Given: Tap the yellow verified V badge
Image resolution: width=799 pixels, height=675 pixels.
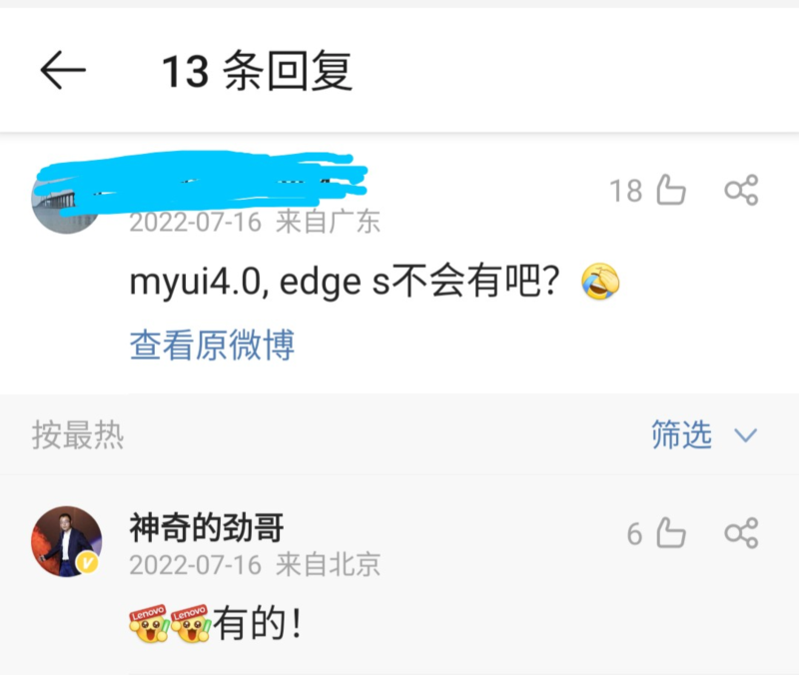Looking at the screenshot, I should click(x=88, y=563).
